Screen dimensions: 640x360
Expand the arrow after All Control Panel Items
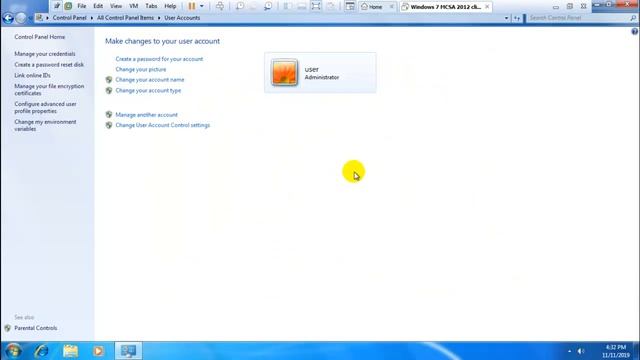click(159, 18)
